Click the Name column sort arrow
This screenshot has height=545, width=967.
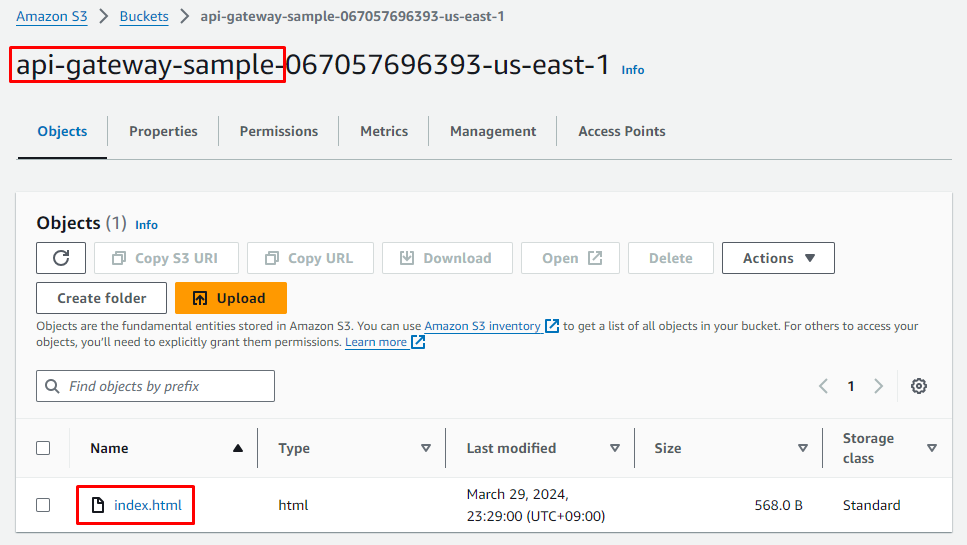coord(237,448)
